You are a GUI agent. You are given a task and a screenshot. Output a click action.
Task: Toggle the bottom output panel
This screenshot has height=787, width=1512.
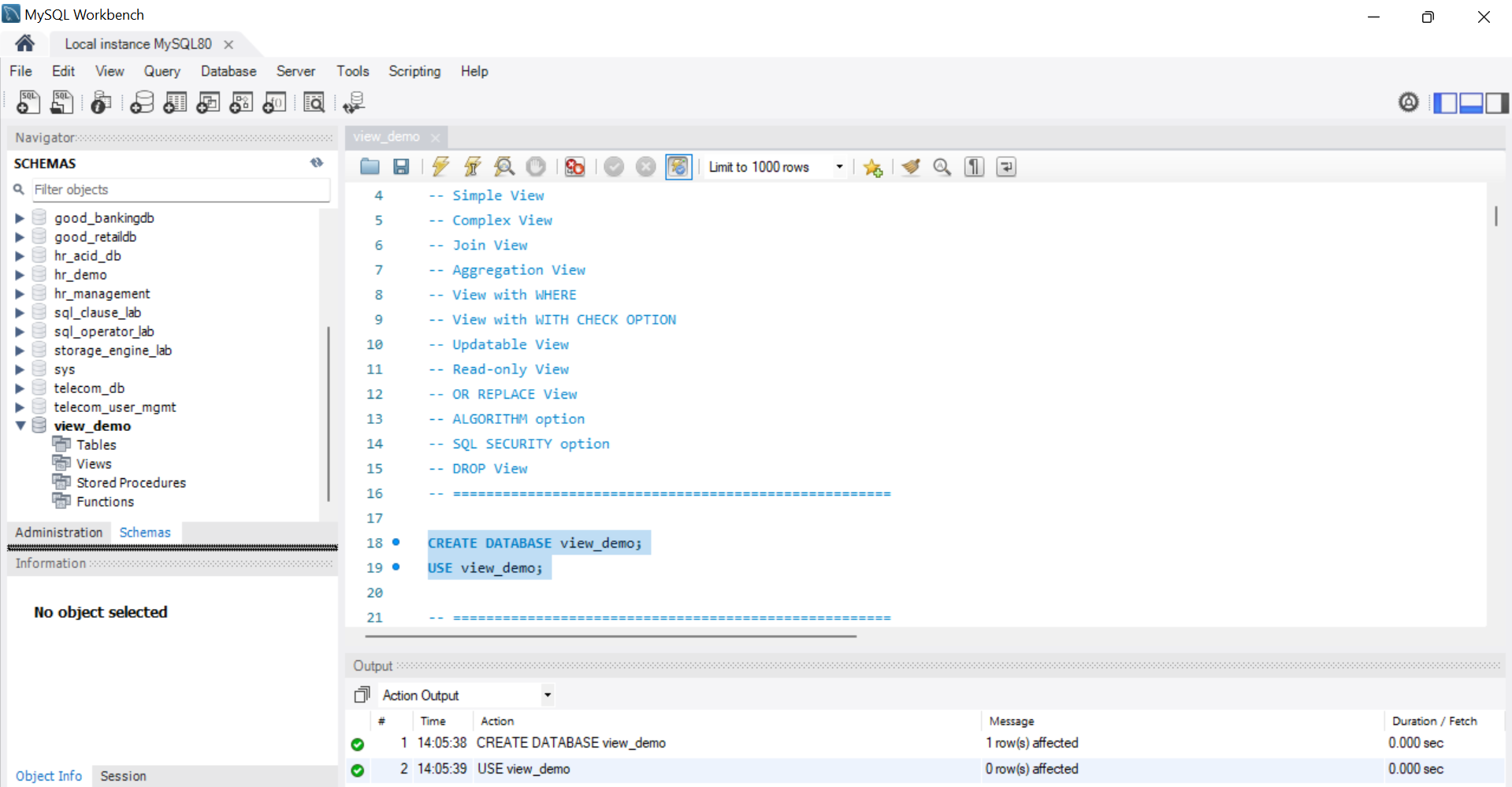click(1471, 103)
